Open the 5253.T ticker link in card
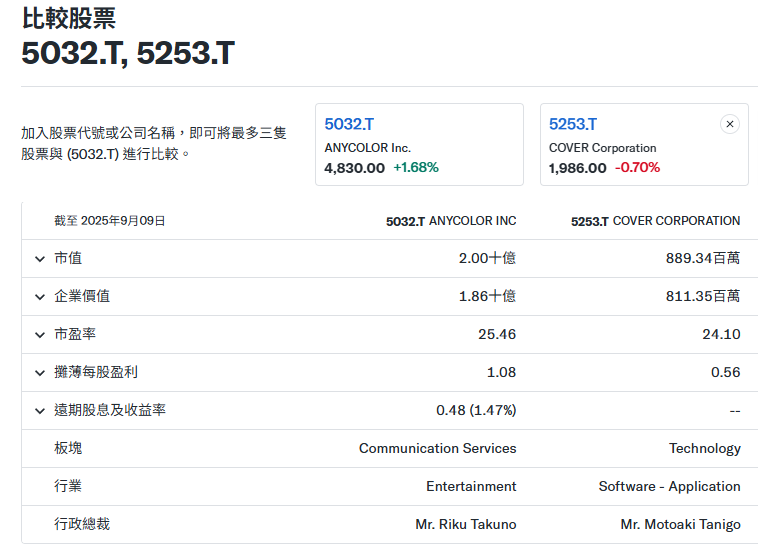The height and width of the screenshot is (549, 758). pyautogui.click(x=573, y=124)
